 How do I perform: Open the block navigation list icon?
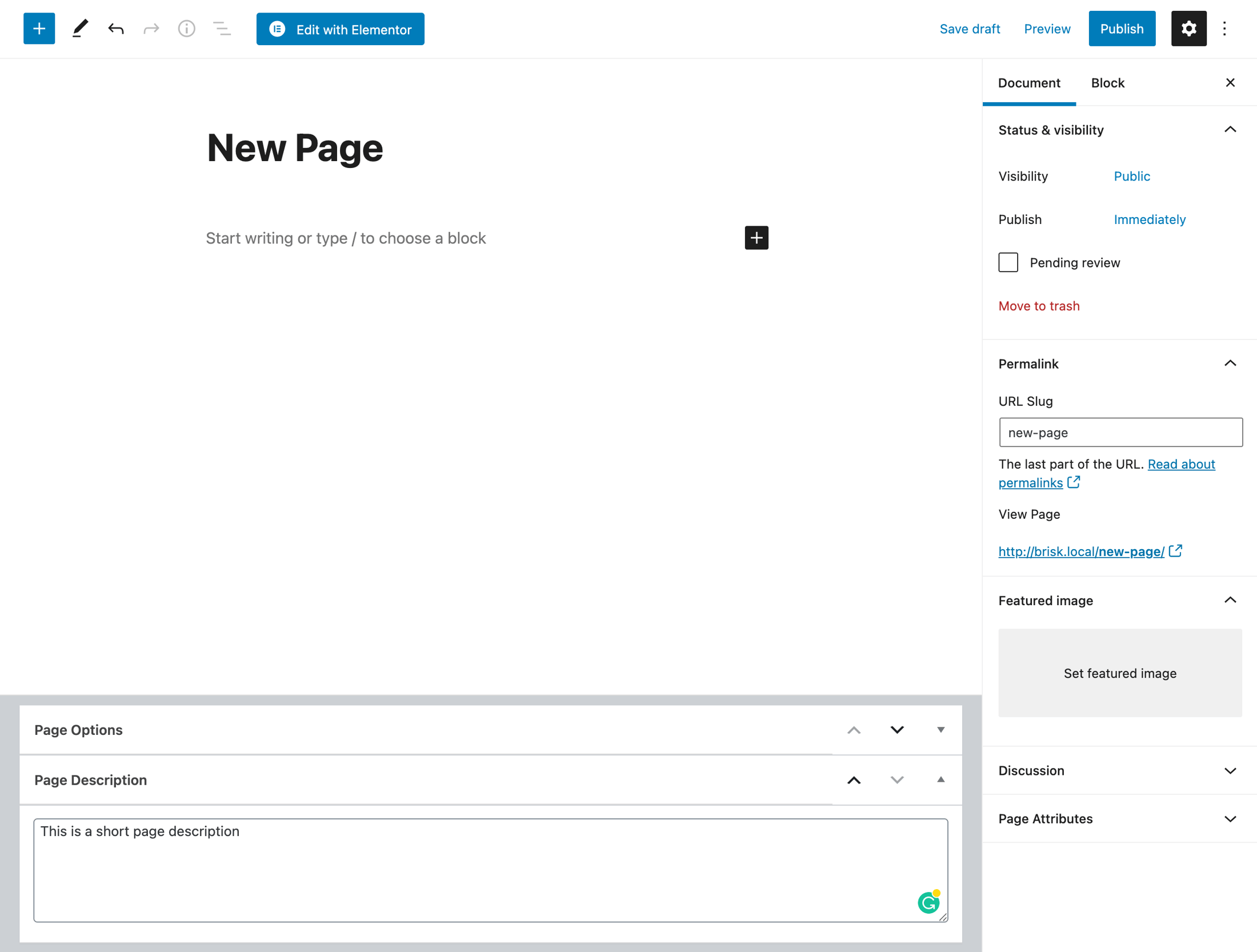222,29
